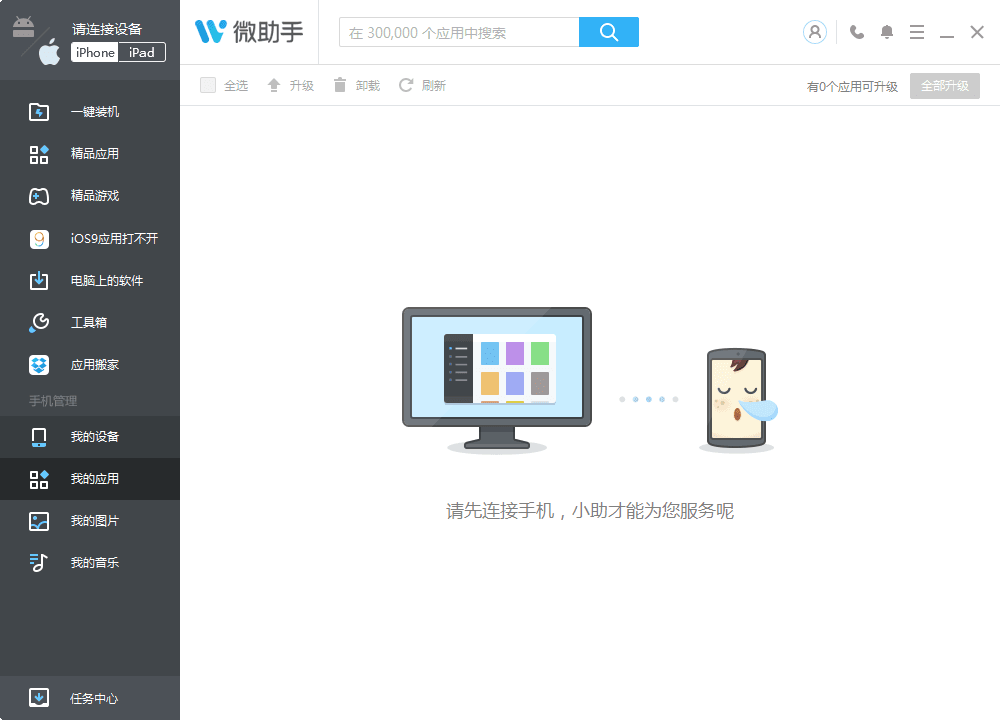
Task: Open the phone connection helper icon
Action: coord(856,32)
